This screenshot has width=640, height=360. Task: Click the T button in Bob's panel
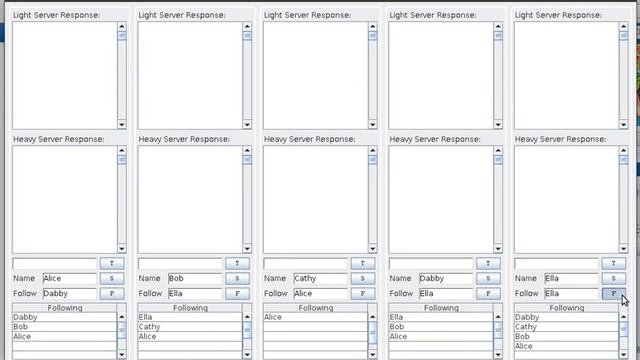[237, 263]
